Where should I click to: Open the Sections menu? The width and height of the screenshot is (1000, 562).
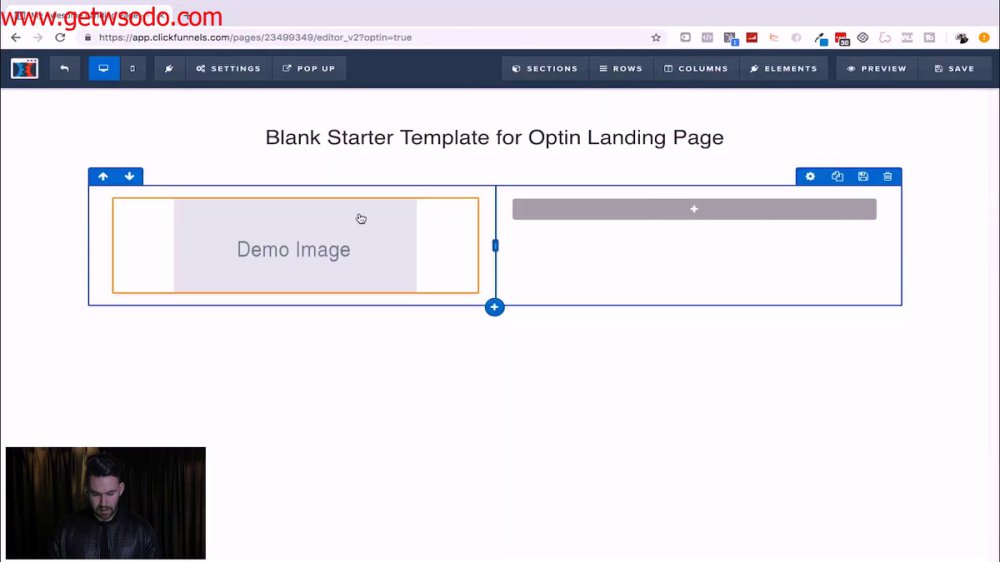545,68
